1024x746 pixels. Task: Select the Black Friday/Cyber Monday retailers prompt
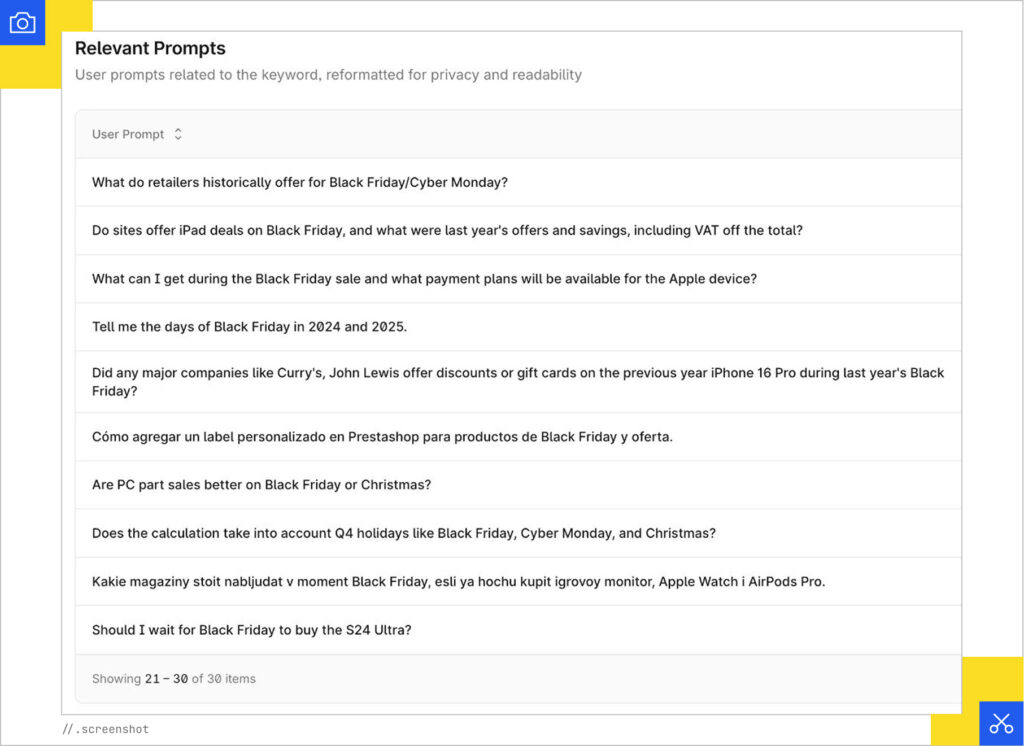[x=300, y=182]
